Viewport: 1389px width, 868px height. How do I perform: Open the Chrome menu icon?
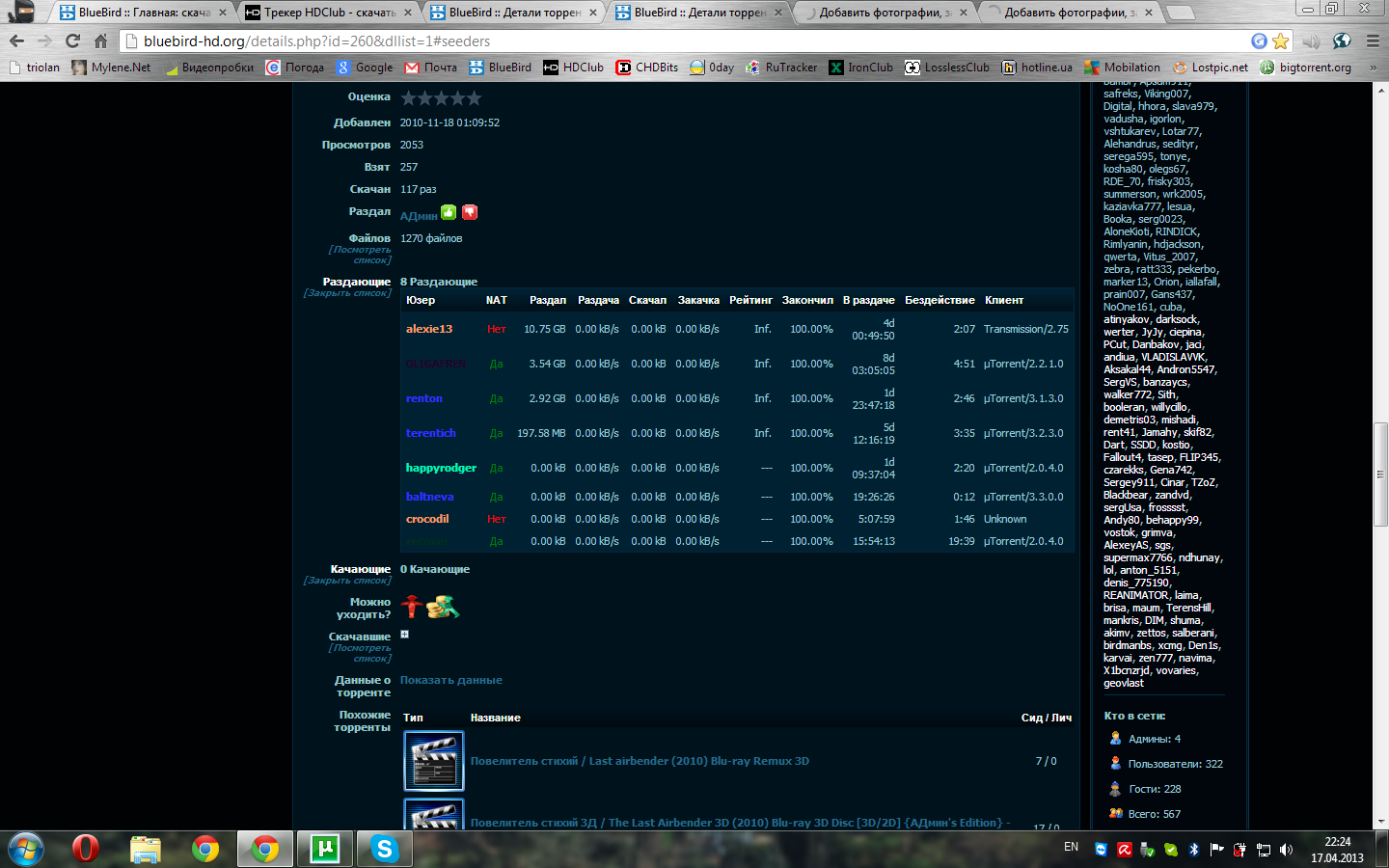coord(1373,41)
